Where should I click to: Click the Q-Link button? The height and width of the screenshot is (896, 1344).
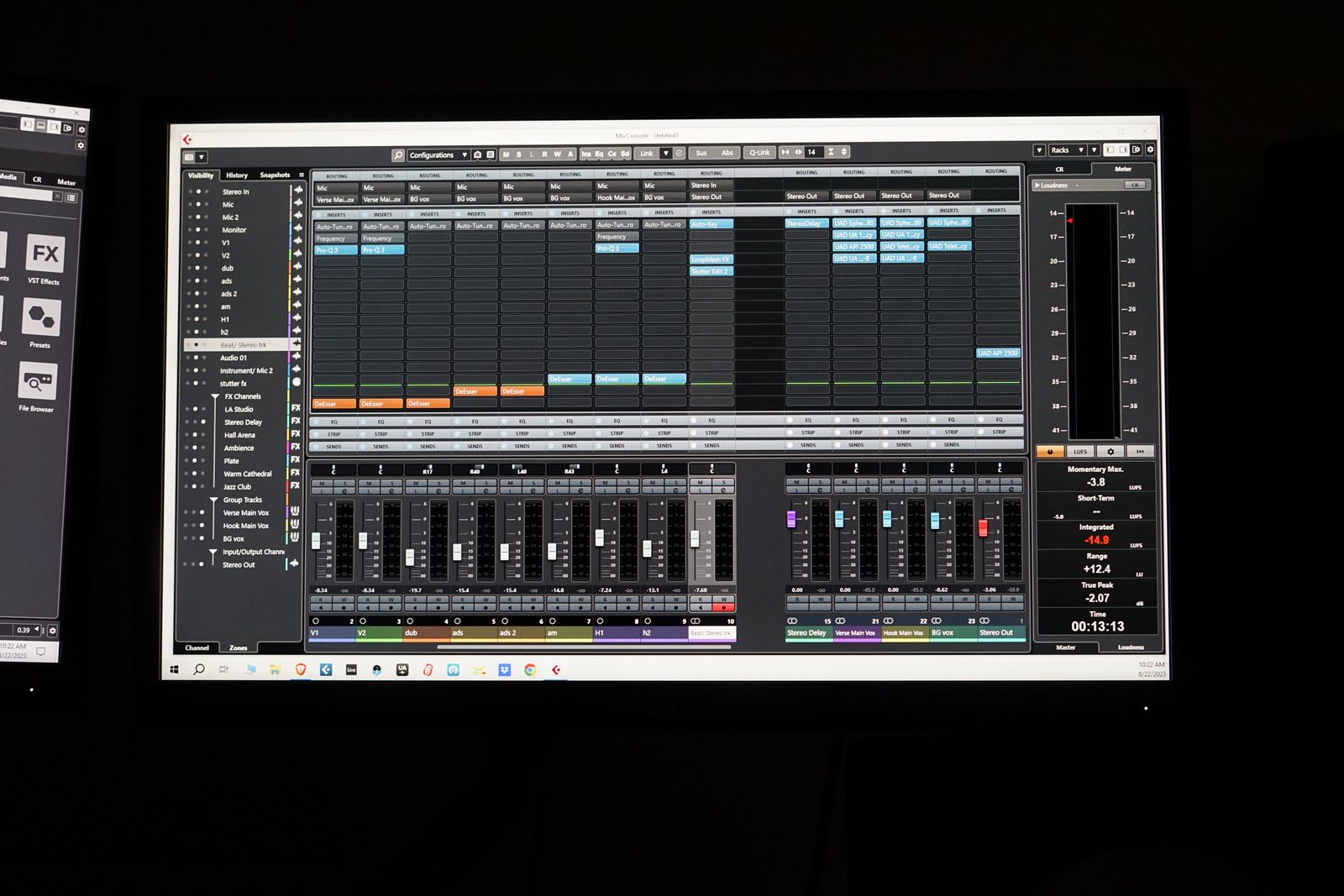tap(759, 153)
